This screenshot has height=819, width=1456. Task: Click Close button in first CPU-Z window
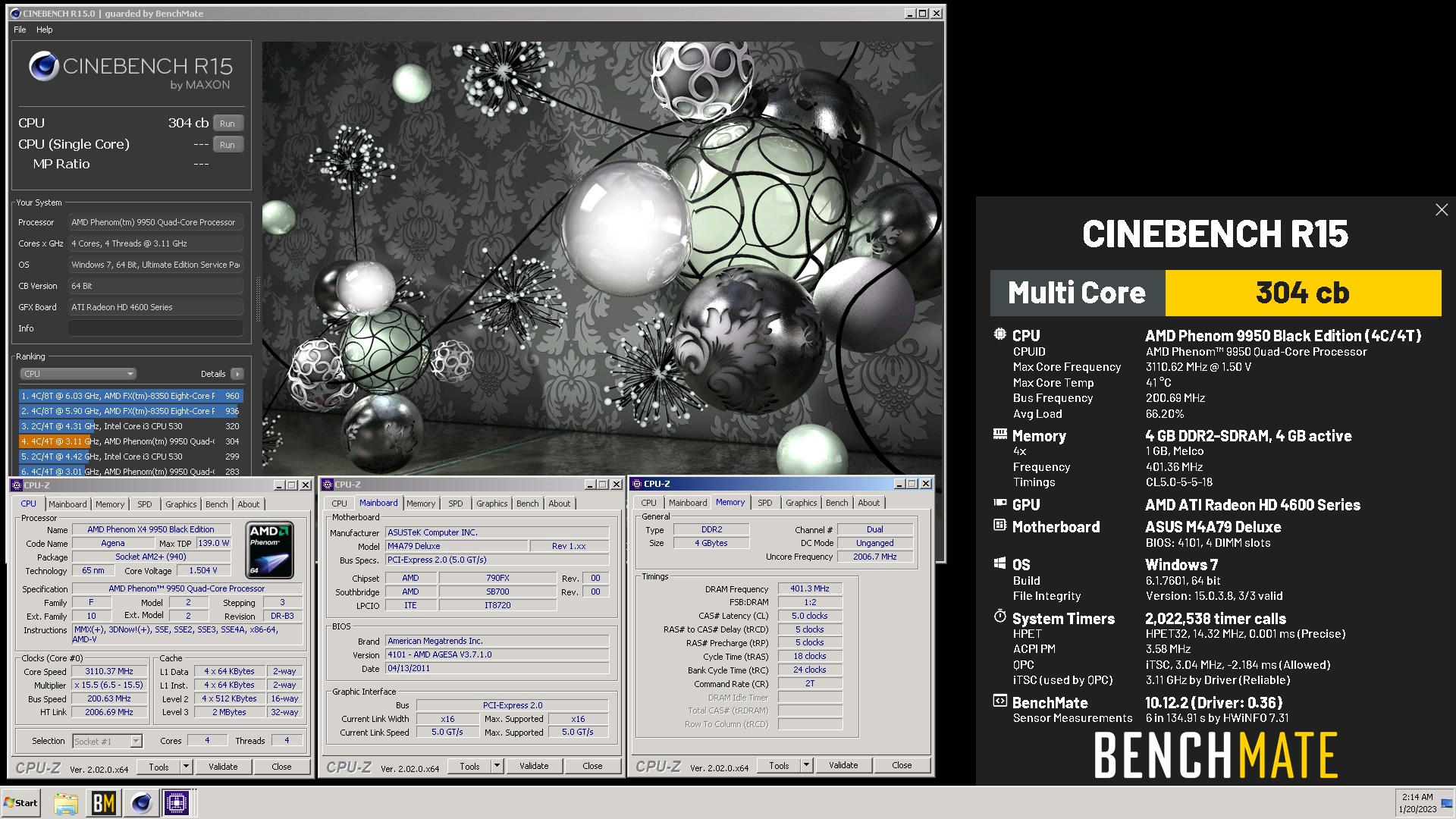[x=281, y=767]
